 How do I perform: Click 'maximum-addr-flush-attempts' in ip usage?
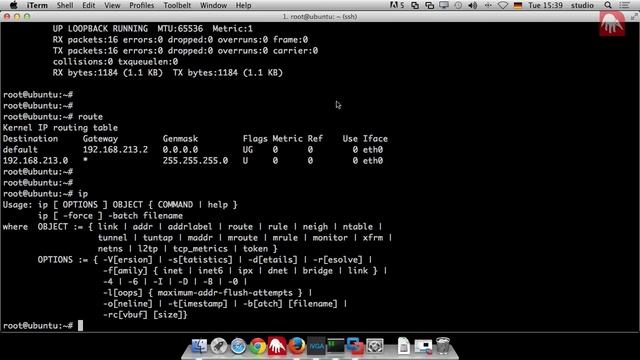(x=225, y=293)
